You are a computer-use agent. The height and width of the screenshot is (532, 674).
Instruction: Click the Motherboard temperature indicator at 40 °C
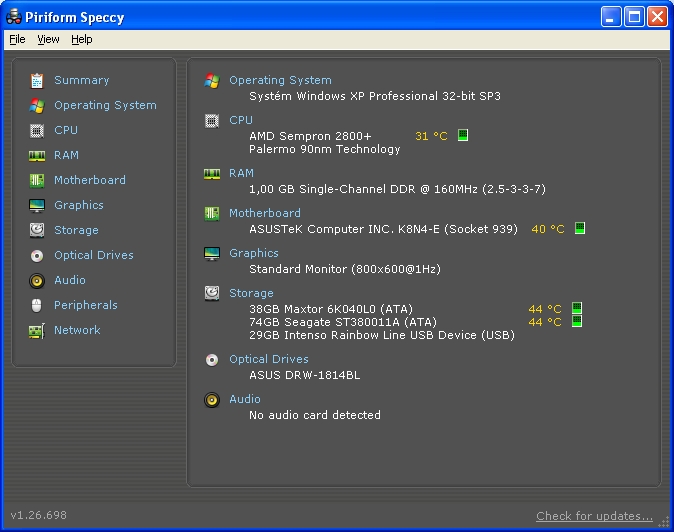580,229
